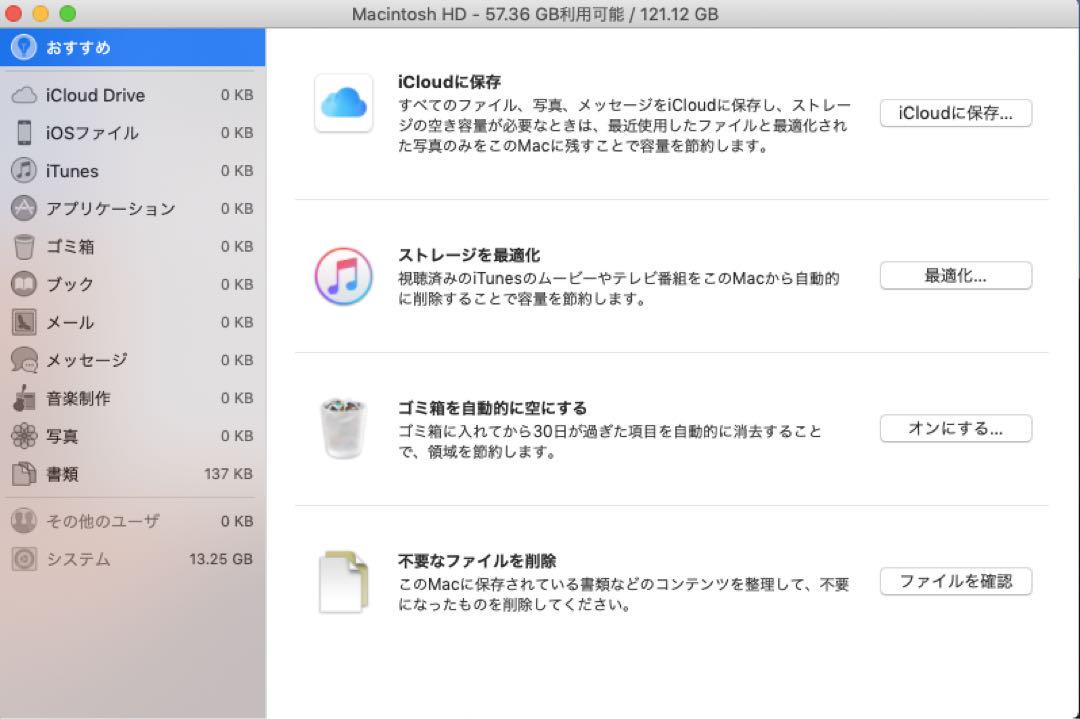The width and height of the screenshot is (1080, 719).
Task: Open the ブック category
Action: 132,284
